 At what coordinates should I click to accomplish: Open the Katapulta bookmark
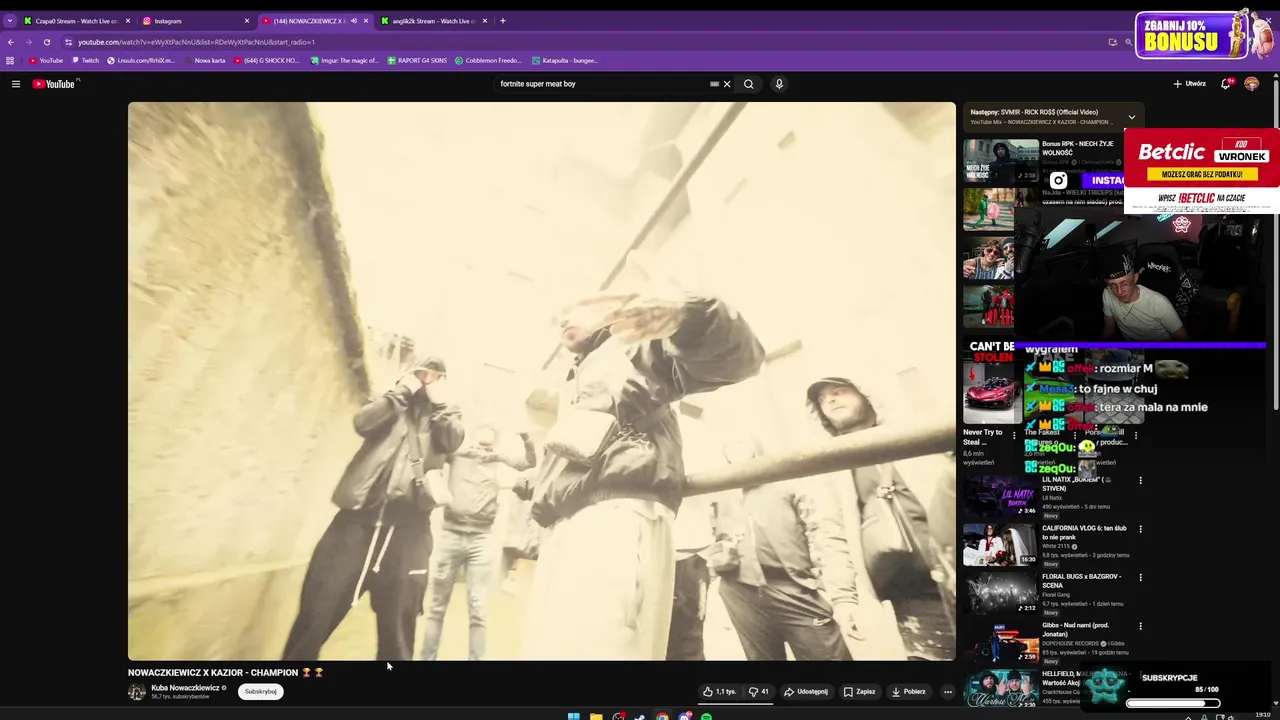tap(566, 60)
